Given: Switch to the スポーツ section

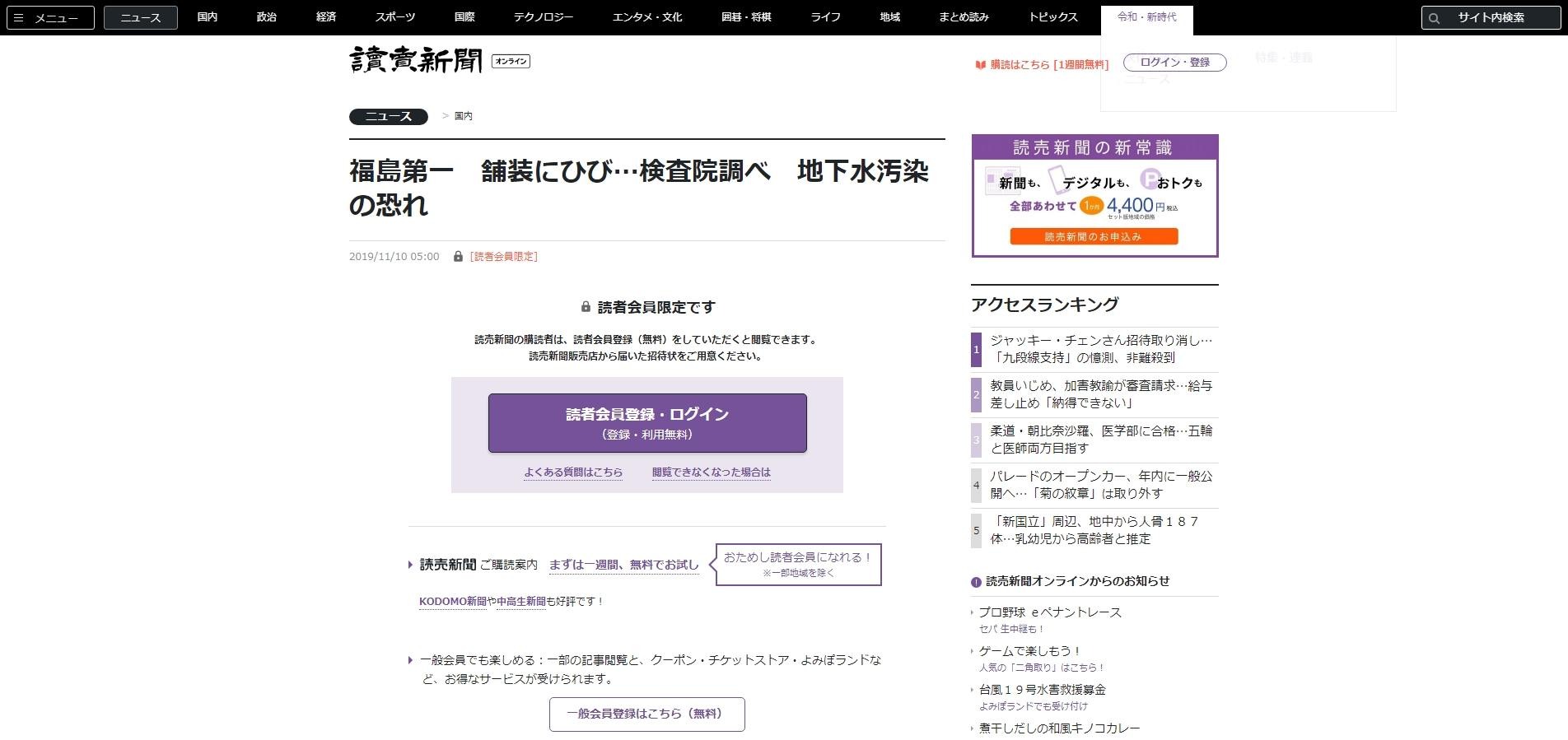Looking at the screenshot, I should tap(395, 17).
